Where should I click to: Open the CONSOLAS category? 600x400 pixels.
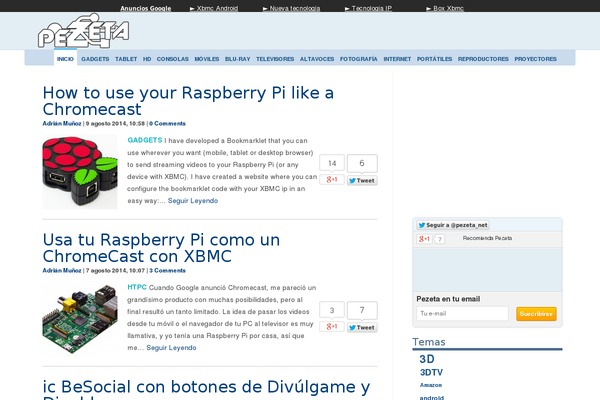point(173,59)
